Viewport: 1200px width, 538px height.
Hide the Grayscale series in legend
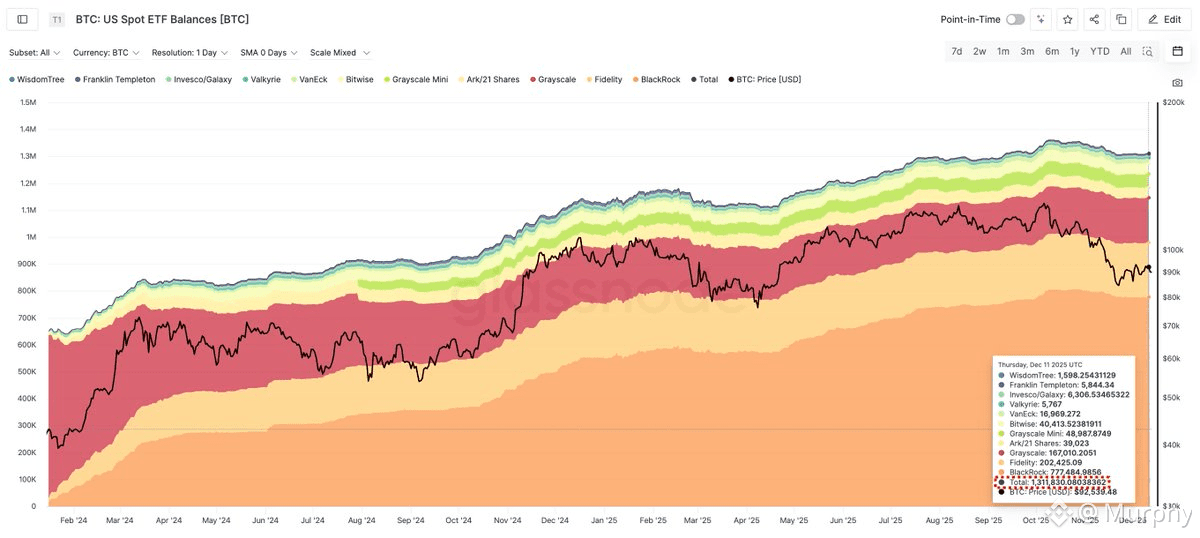[553, 79]
